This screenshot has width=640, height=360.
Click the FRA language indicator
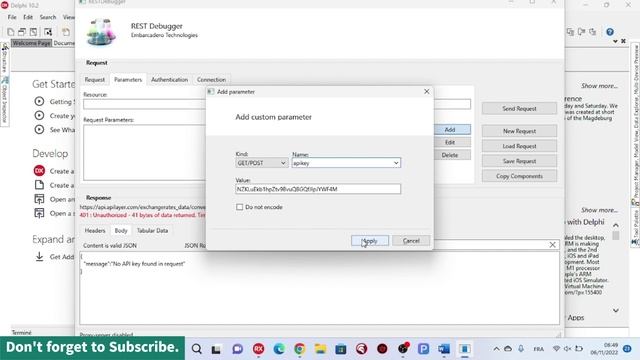point(538,349)
